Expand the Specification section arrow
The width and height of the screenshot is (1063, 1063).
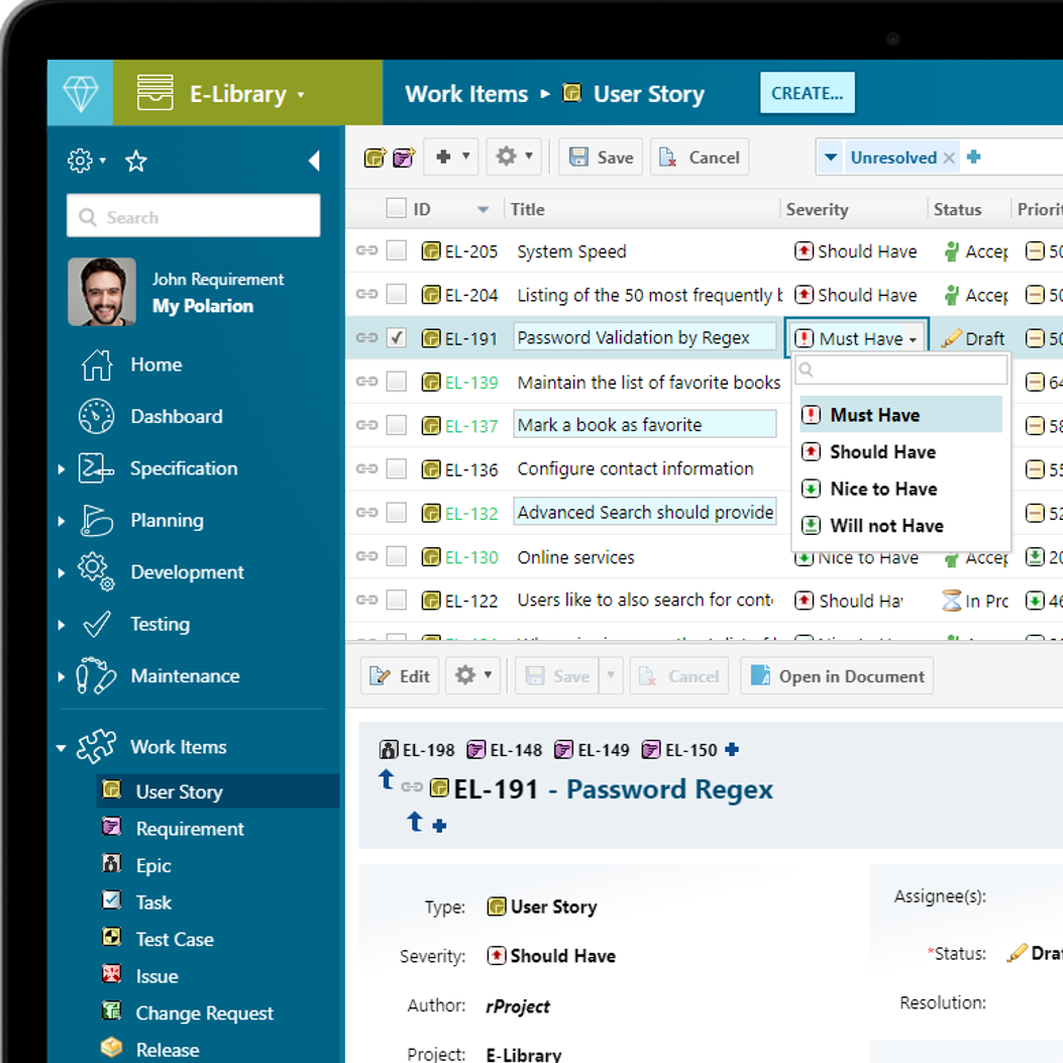(x=61, y=468)
